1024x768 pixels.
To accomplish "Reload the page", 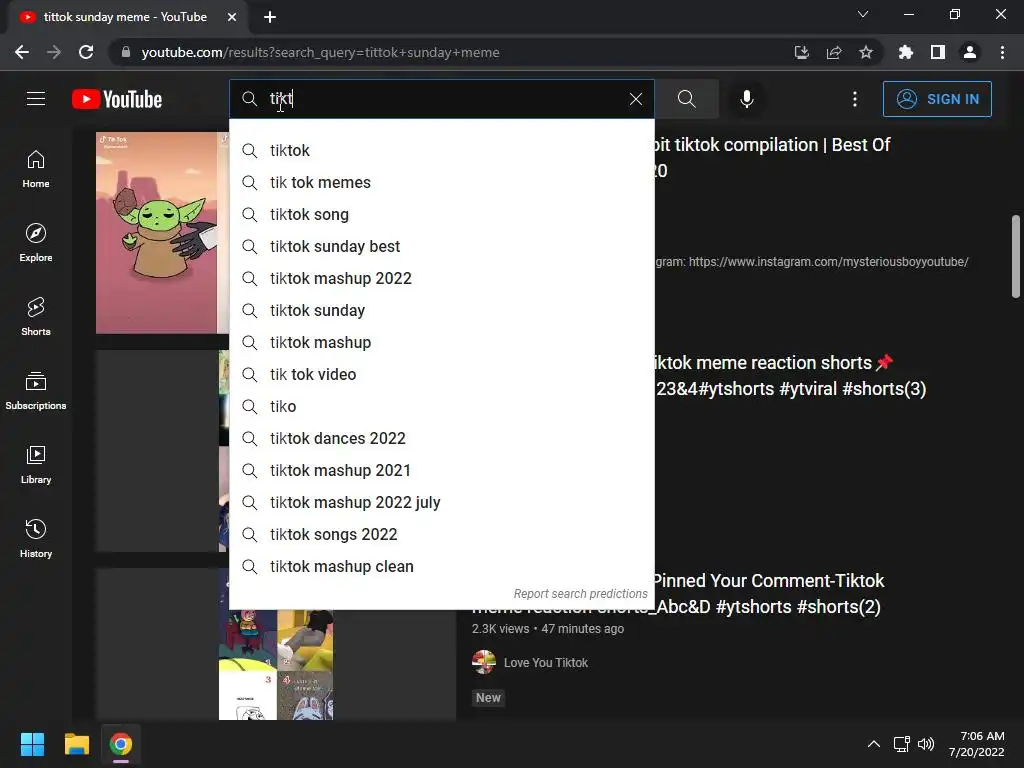I will tap(86, 52).
